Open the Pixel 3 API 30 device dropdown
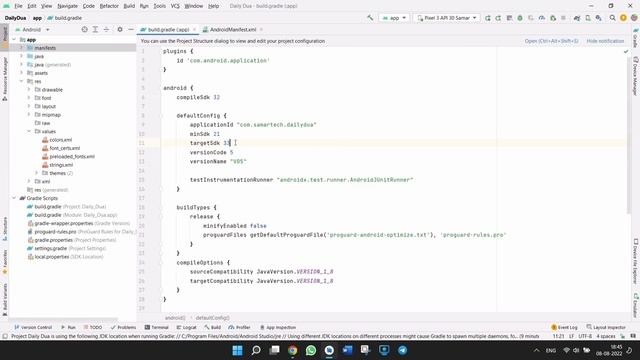The image size is (640, 360). coord(447,18)
